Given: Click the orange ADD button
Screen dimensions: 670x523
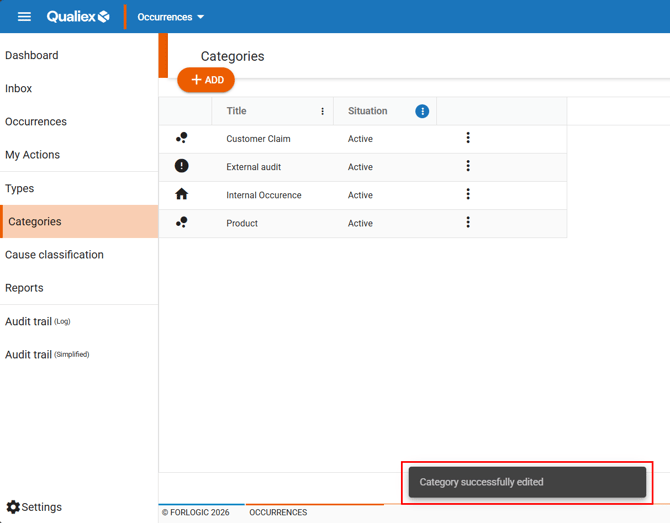Looking at the screenshot, I should point(206,80).
